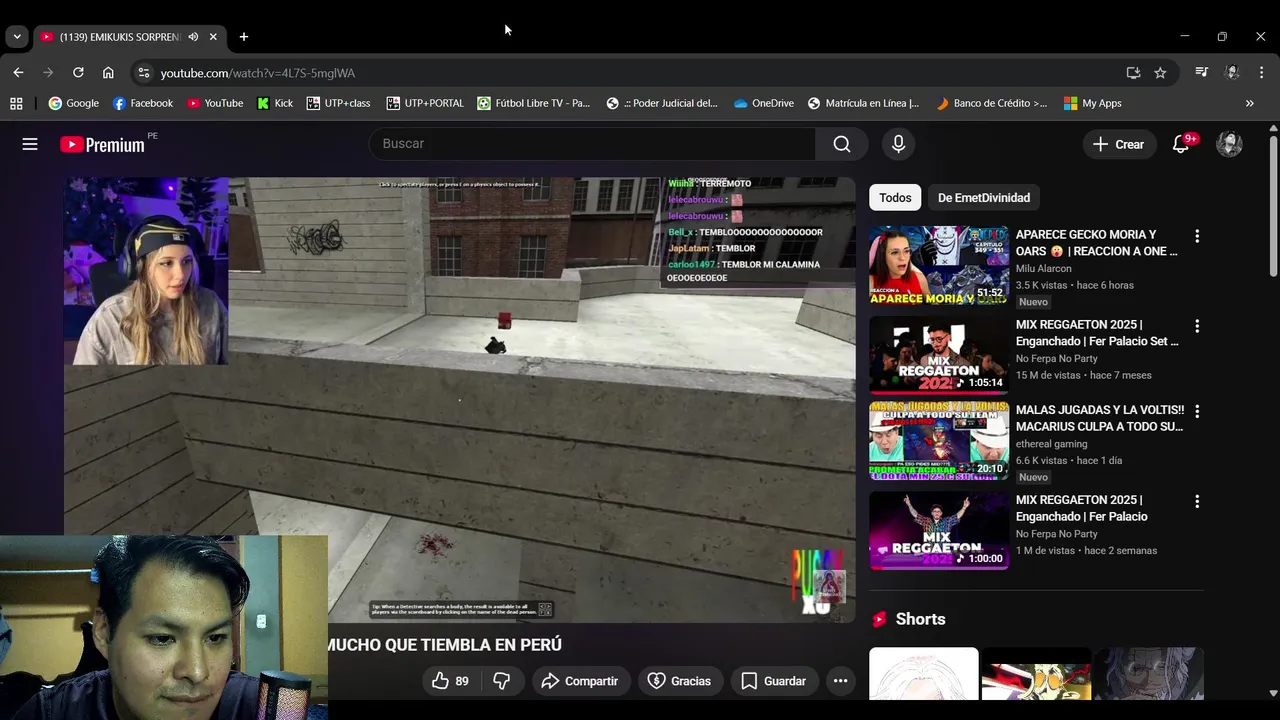Open the Fútbol Libre TV bookmark
The image size is (1280, 720).
coord(534,103)
